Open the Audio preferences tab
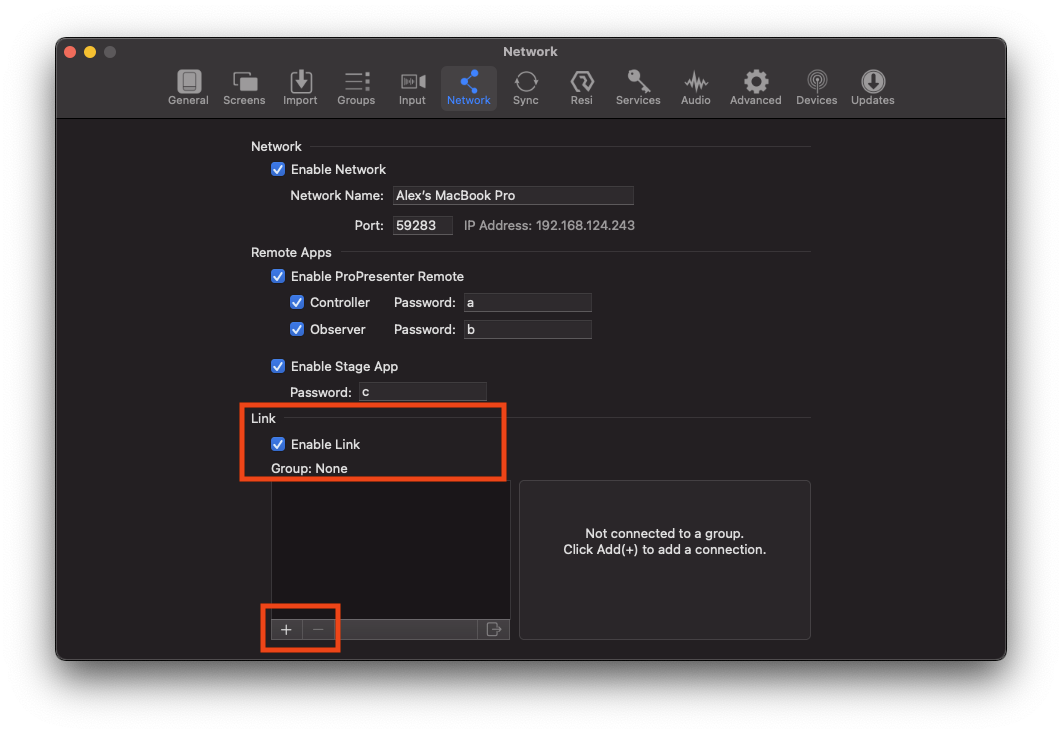 tap(696, 87)
